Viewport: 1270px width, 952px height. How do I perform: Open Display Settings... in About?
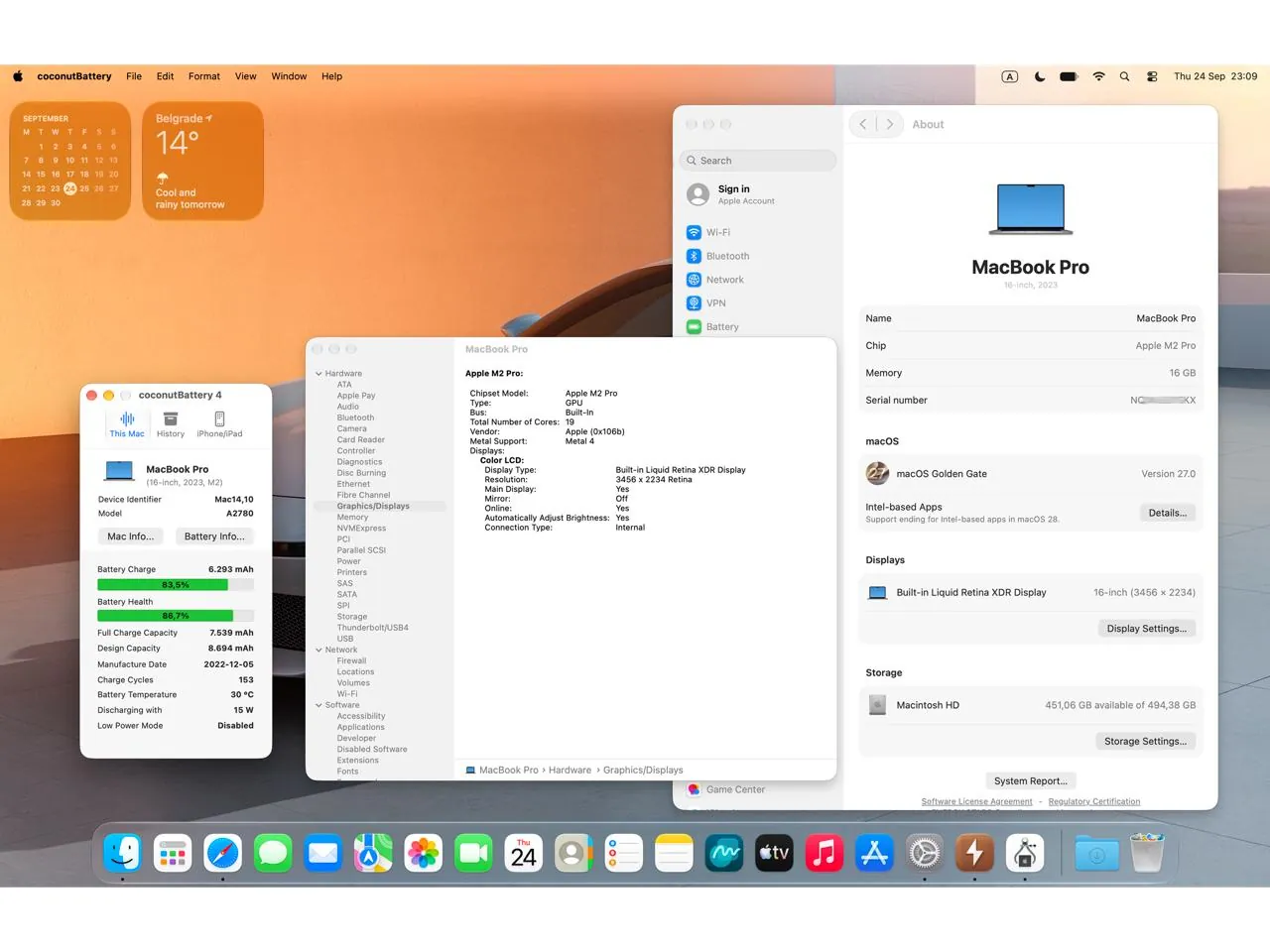[1147, 629]
